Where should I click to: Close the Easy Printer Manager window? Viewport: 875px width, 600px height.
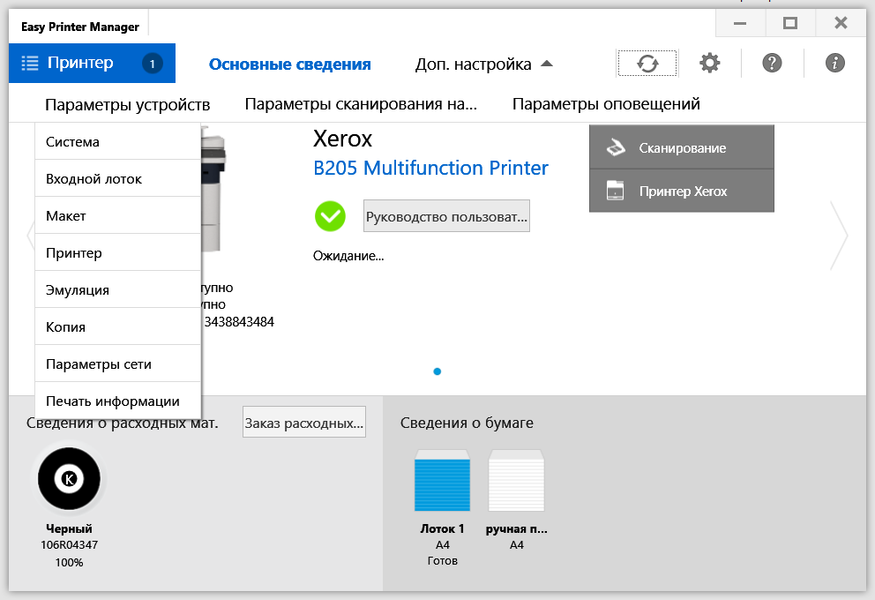tap(840, 23)
